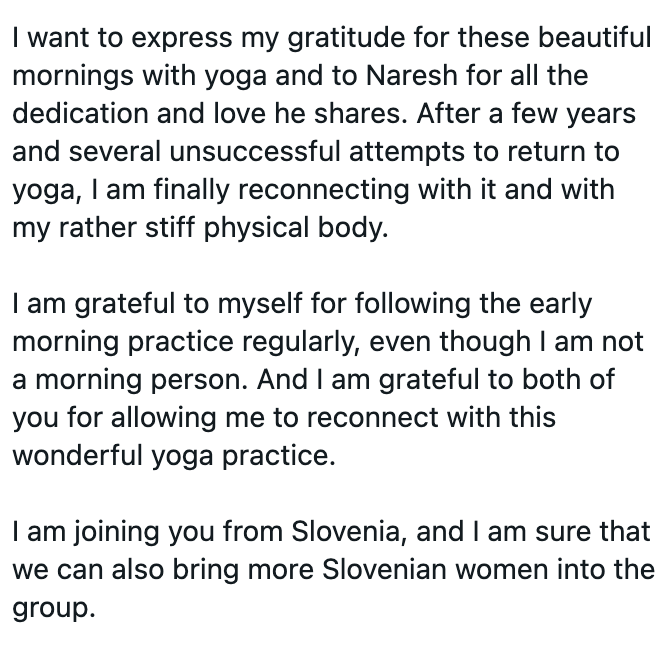The width and height of the screenshot is (668, 646).
Task: Click the word "women" in the last paragraph
Action: point(535,570)
